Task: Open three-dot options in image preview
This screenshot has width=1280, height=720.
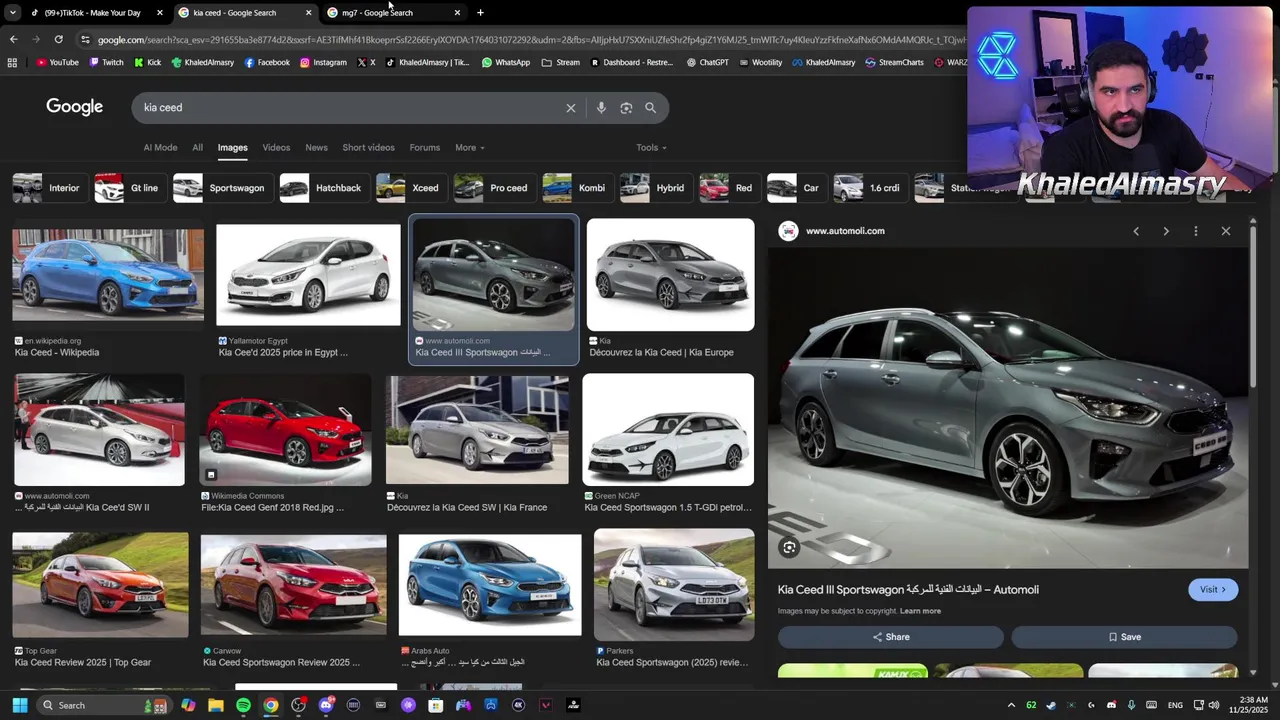Action: coord(1196,231)
